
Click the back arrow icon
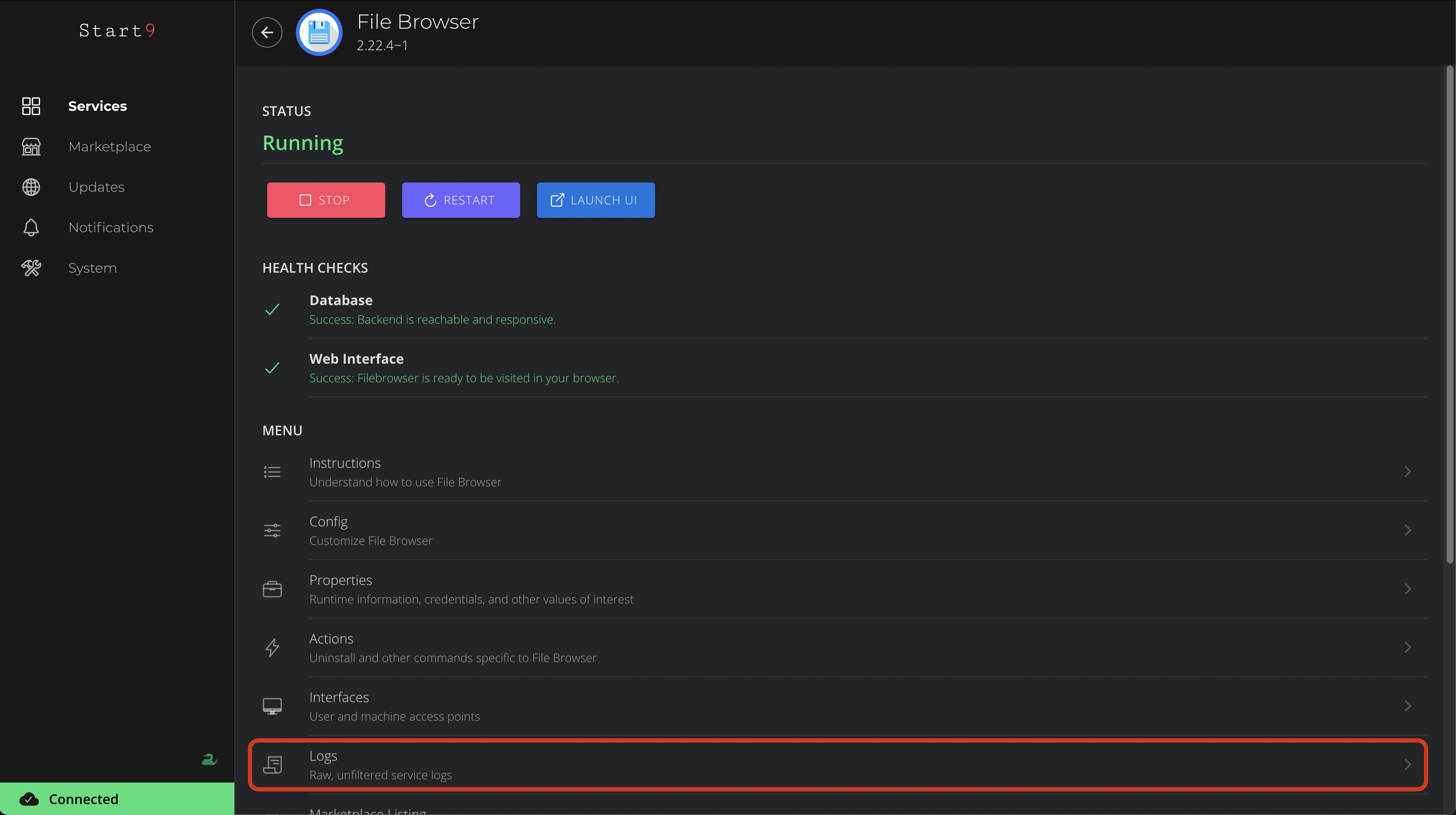pos(267,32)
